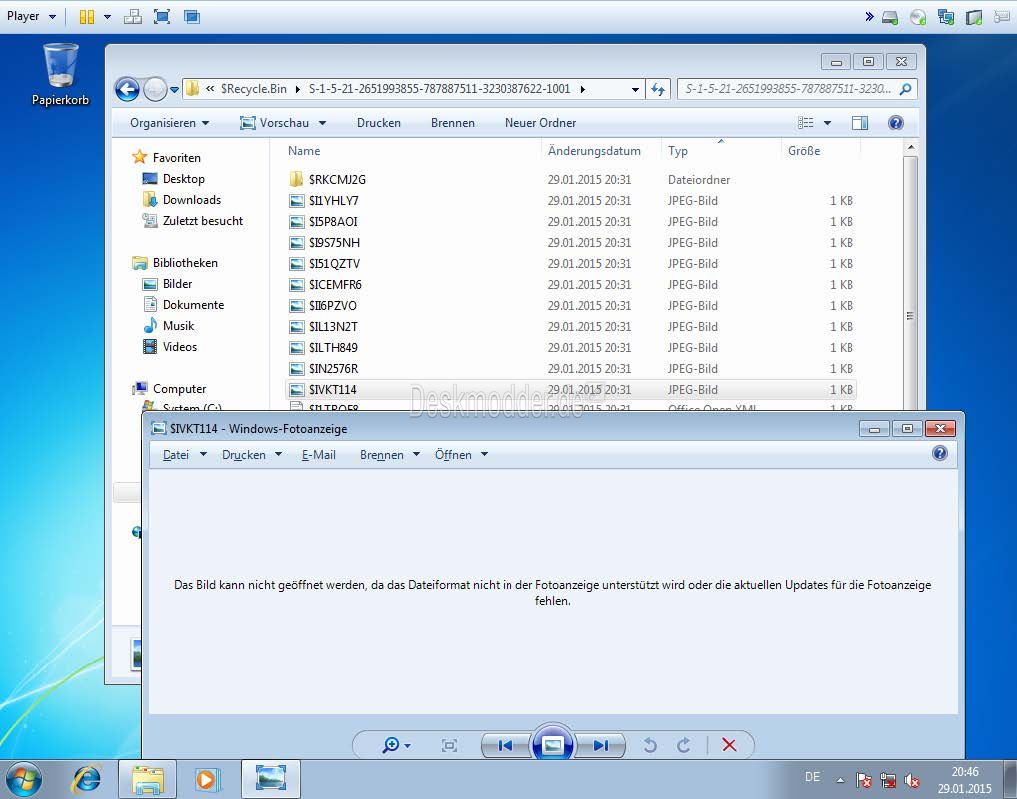The height and width of the screenshot is (799, 1017).
Task: Pause the VM via Player toolbar
Action: point(86,17)
